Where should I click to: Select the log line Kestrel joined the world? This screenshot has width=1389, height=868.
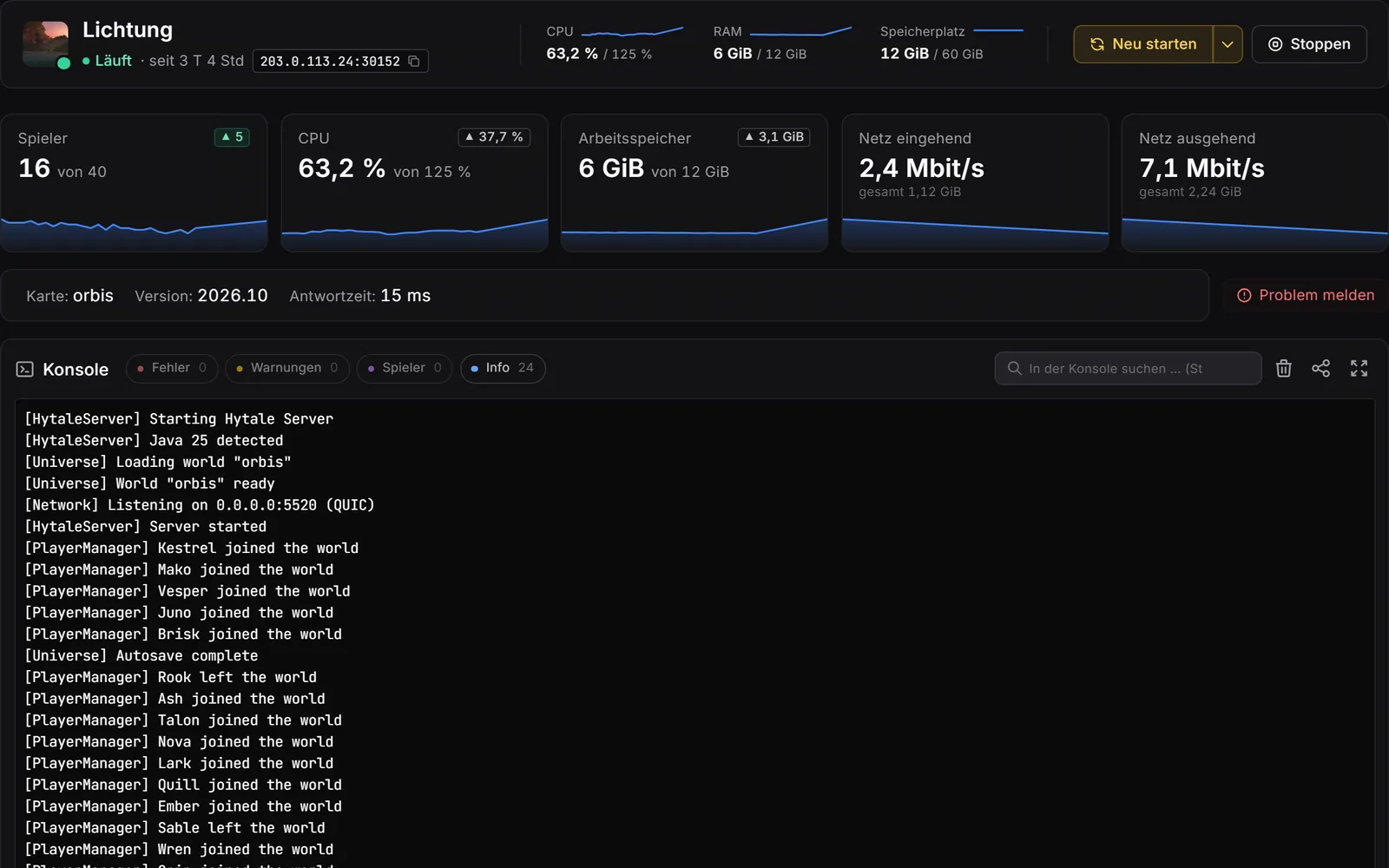(x=192, y=549)
